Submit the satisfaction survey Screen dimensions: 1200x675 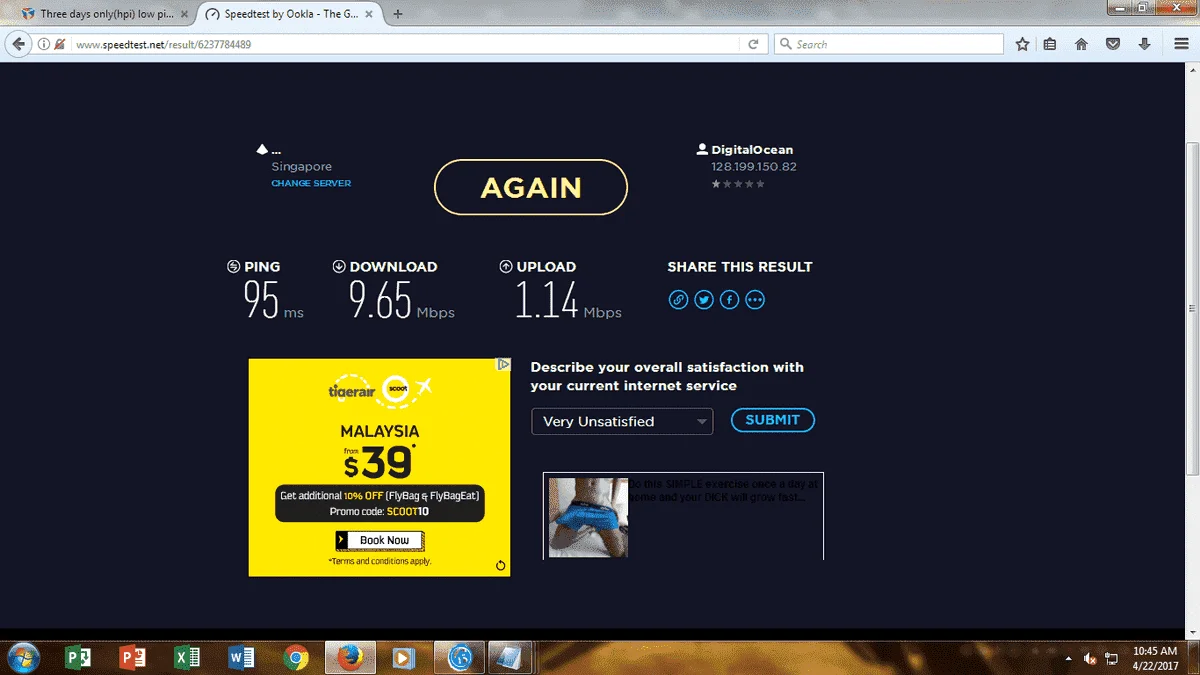click(x=773, y=420)
